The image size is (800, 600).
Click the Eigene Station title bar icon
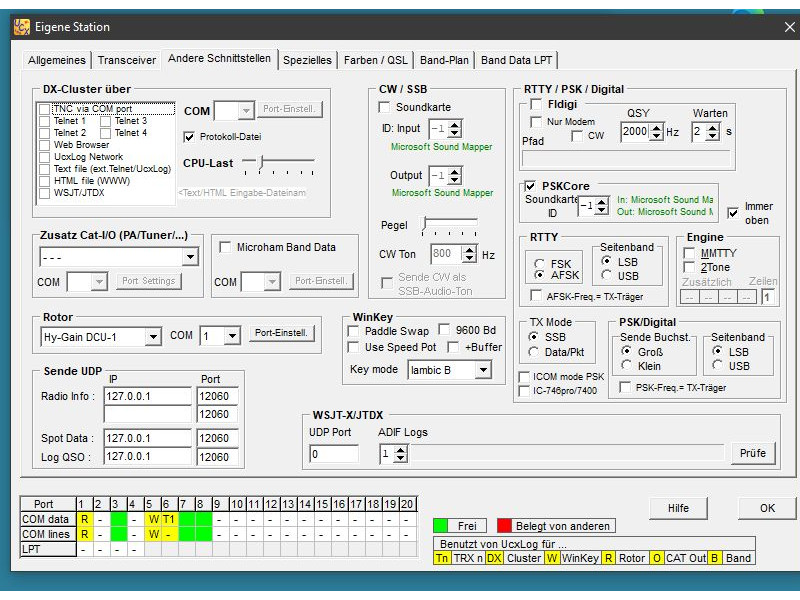(x=21, y=27)
